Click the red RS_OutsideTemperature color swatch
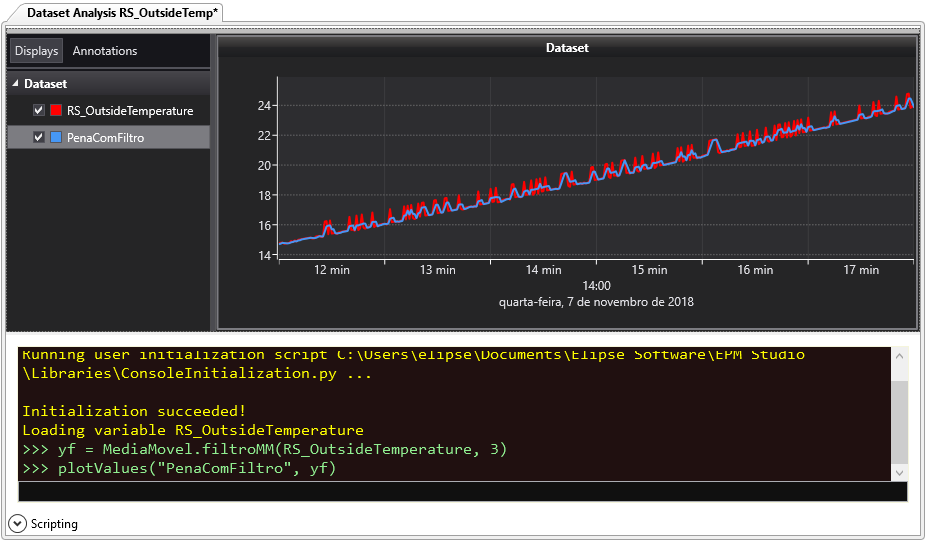This screenshot has width=926, height=541. click(56, 110)
